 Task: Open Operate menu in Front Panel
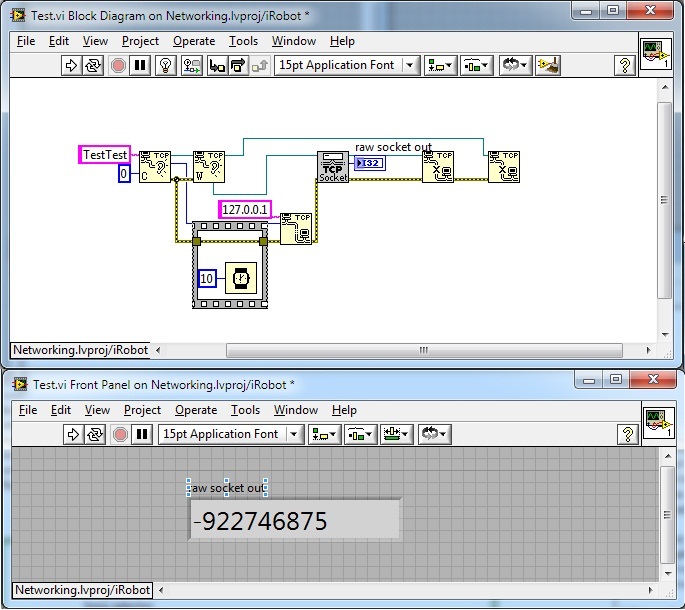coord(196,410)
